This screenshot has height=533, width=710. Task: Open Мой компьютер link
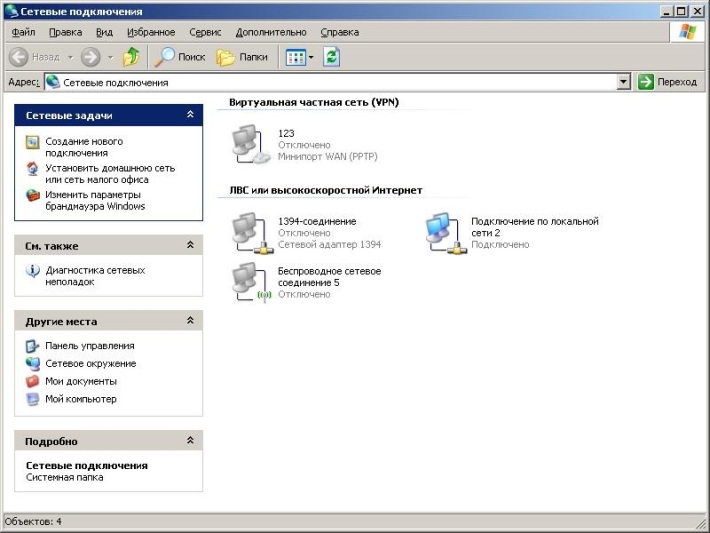coord(81,399)
